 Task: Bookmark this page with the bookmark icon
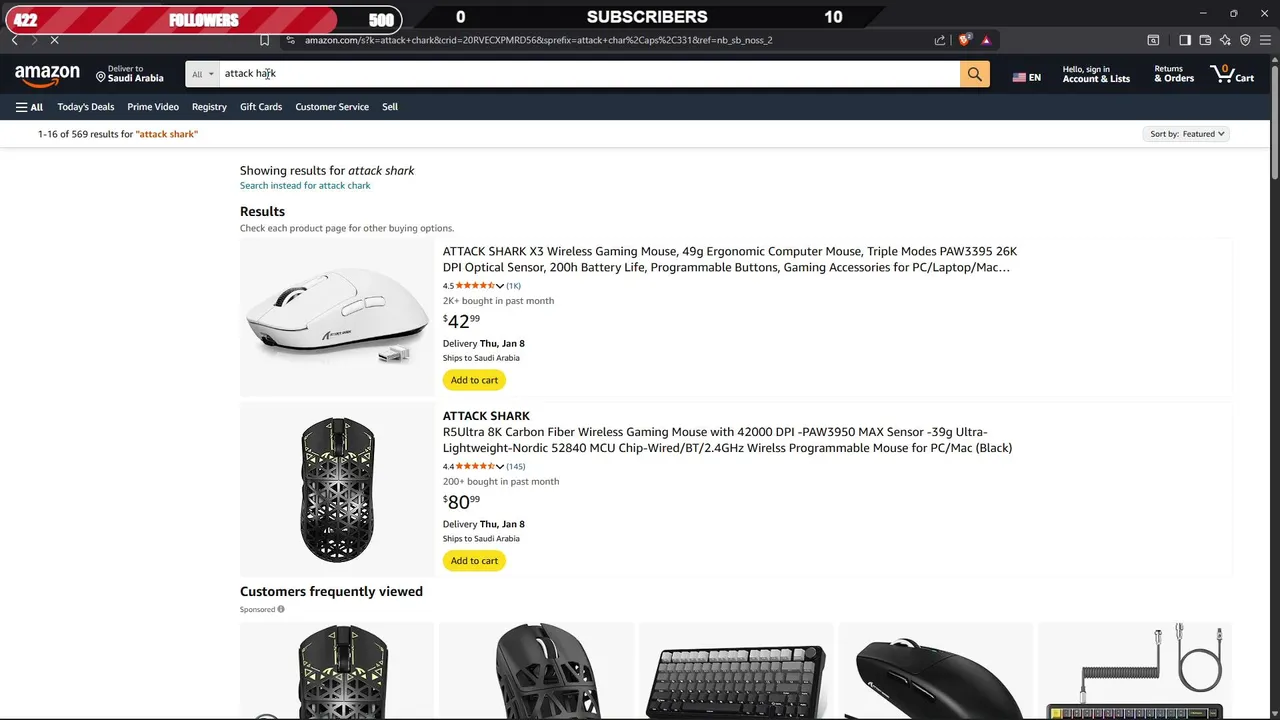point(264,40)
